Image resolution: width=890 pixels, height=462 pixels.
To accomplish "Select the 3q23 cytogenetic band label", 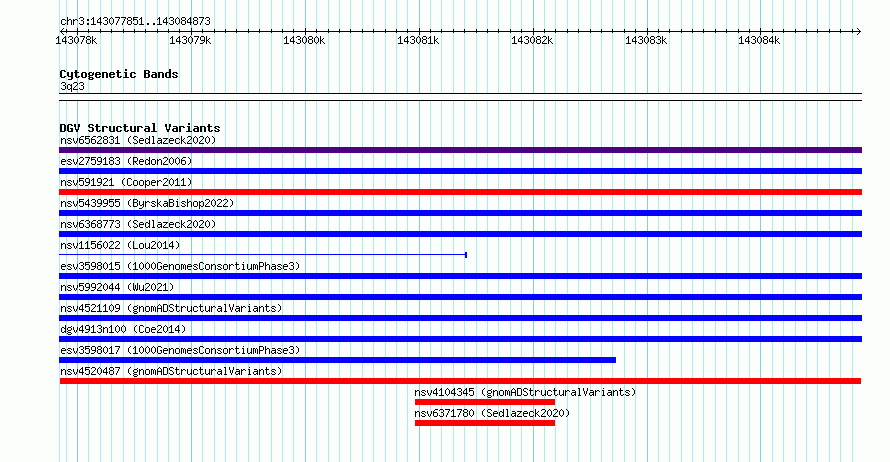I will (72, 86).
